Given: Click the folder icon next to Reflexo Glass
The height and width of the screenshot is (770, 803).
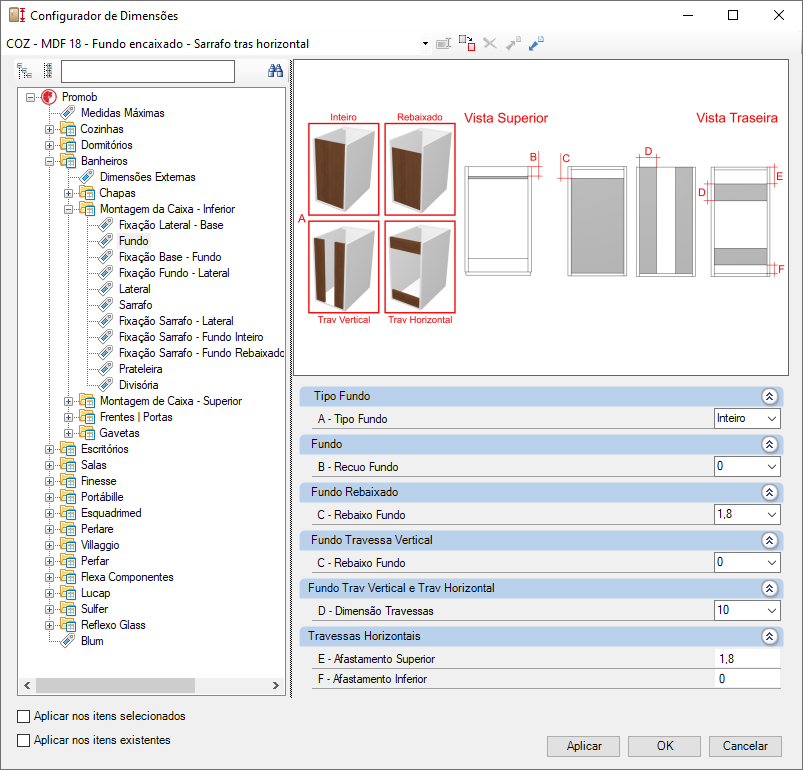Looking at the screenshot, I should (x=68, y=625).
